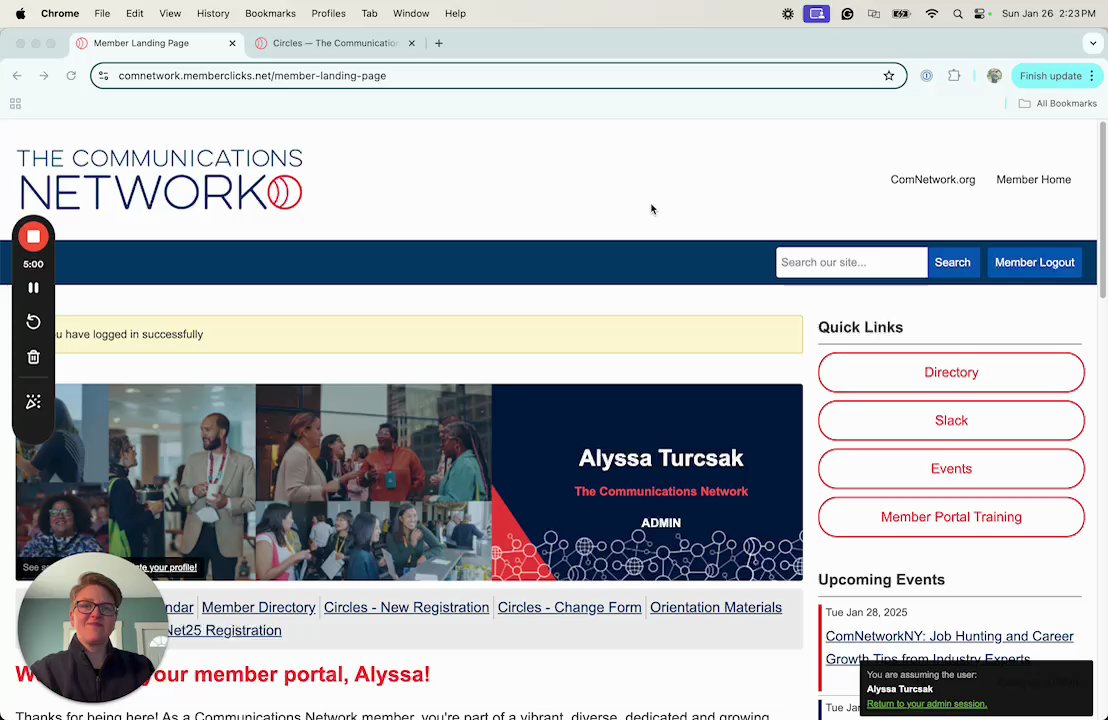Stop the screen recording with red button
1108x720 pixels.
33,237
